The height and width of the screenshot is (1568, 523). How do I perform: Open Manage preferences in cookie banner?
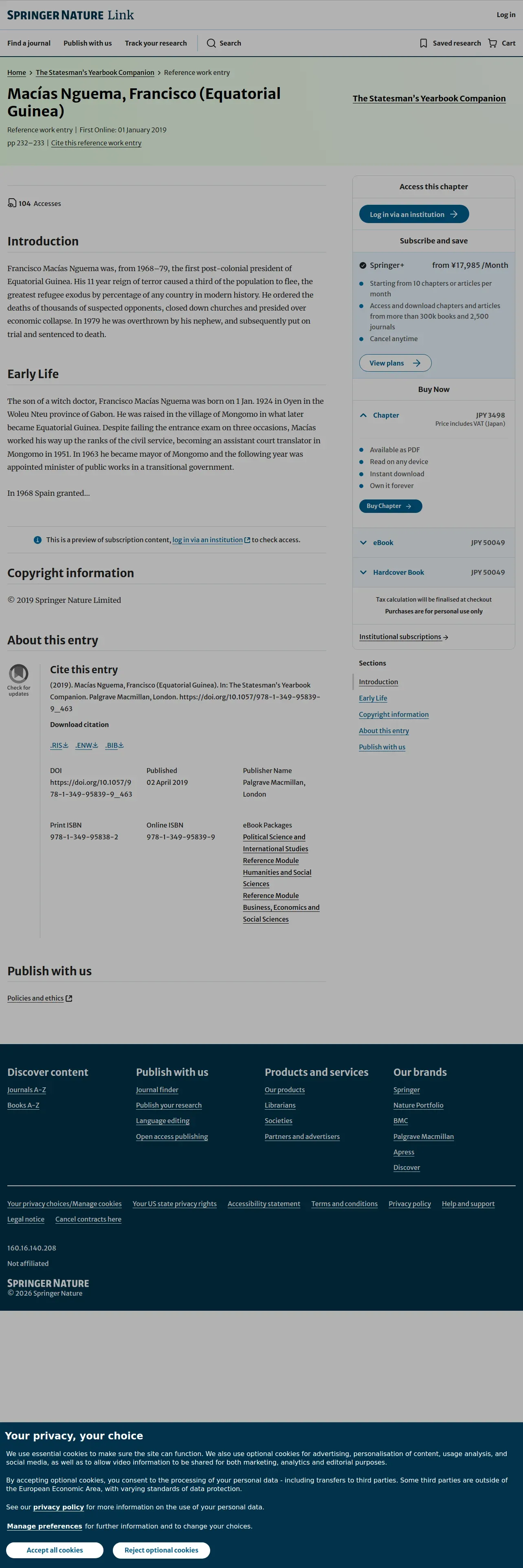(44, 1526)
